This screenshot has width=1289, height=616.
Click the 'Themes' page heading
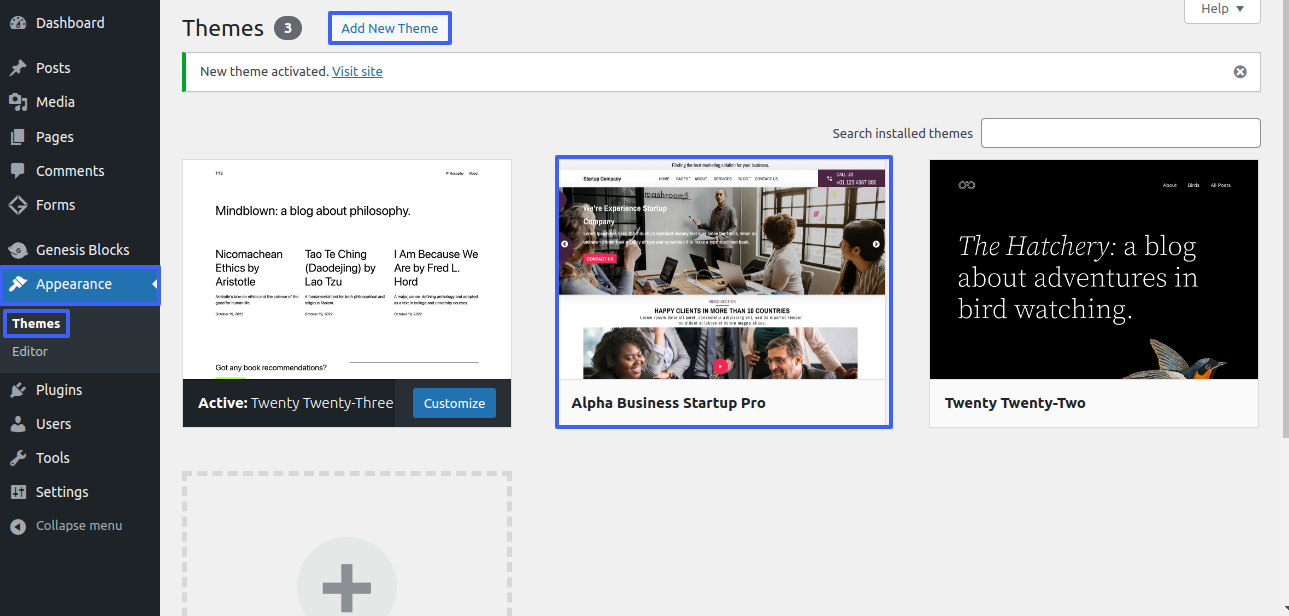[223, 28]
